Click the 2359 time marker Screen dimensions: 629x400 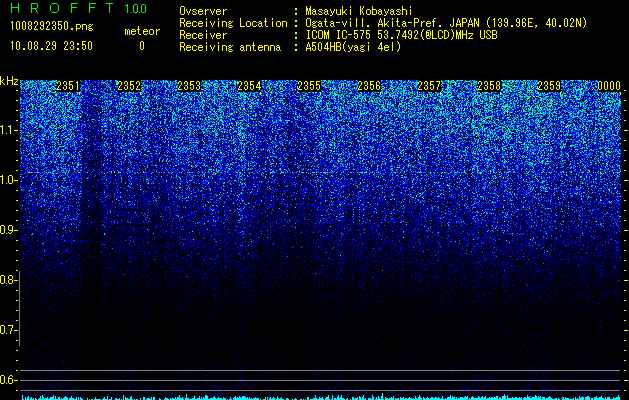[x=549, y=86]
